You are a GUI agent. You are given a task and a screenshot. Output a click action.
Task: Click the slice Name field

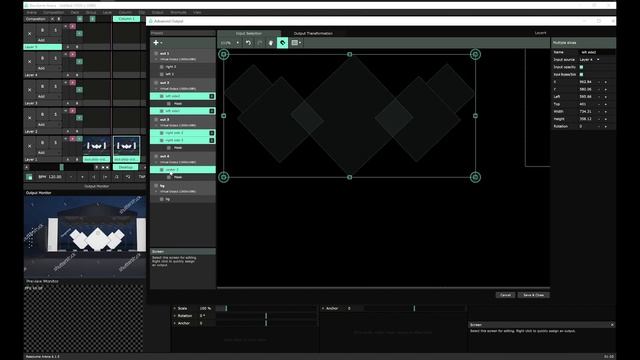(x=597, y=52)
